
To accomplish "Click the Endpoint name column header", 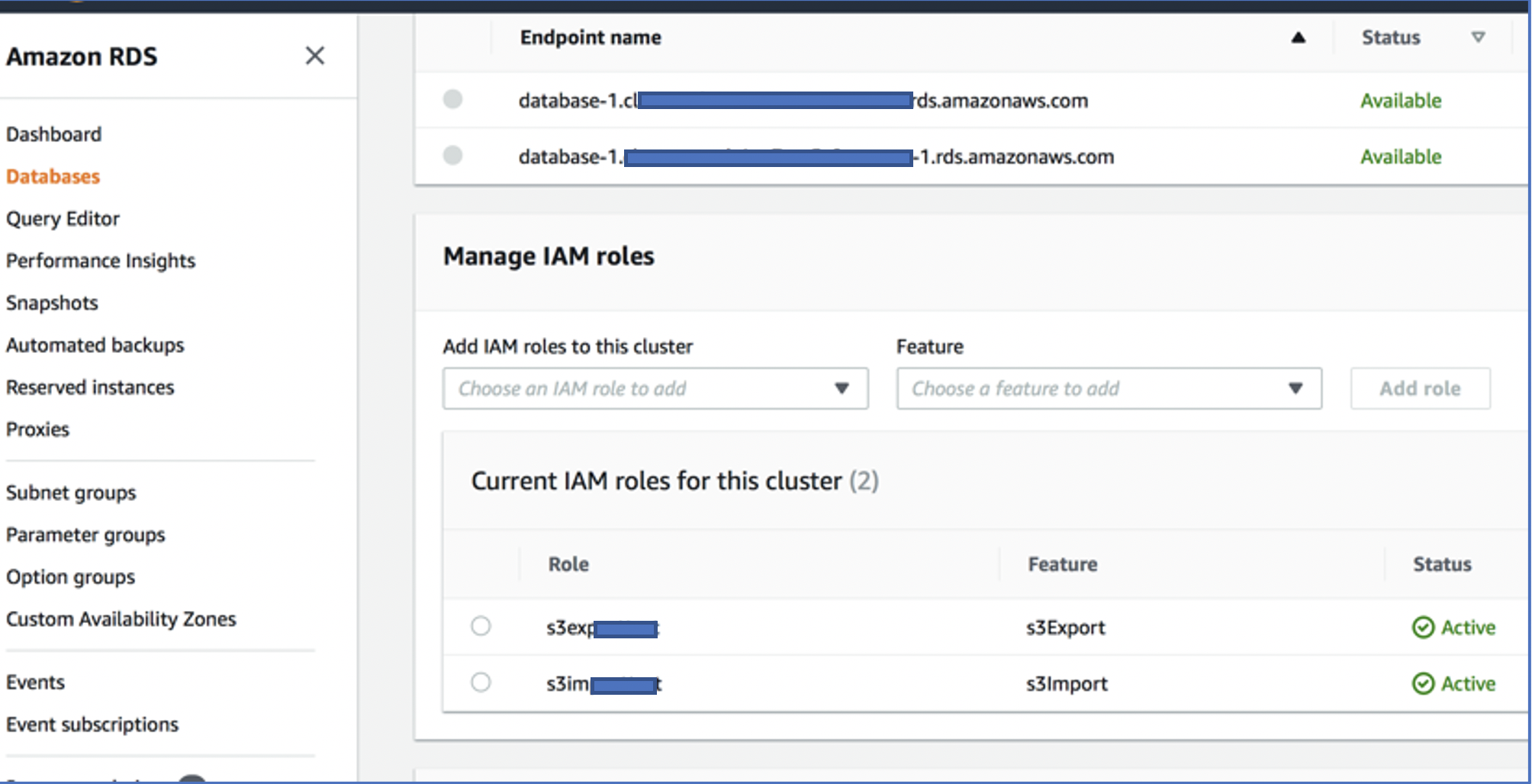I will click(591, 37).
